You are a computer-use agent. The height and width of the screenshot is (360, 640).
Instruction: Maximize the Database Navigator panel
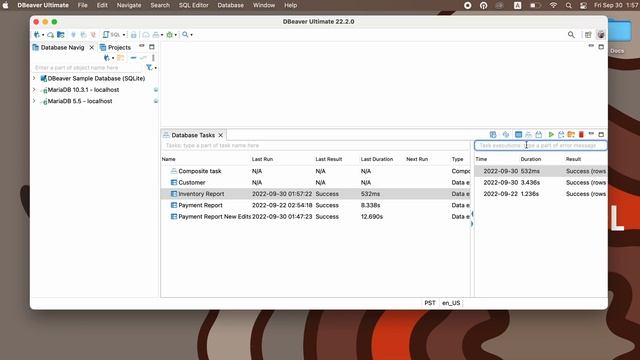(152, 47)
